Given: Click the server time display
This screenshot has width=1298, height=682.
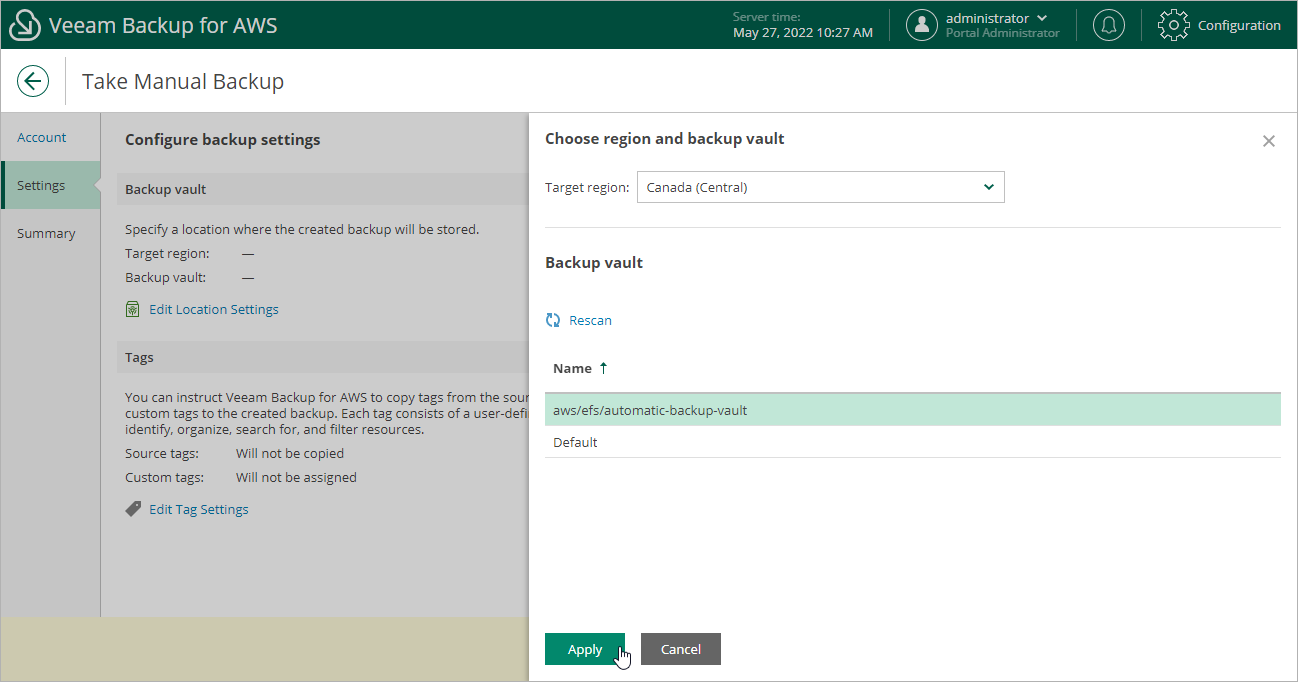Looking at the screenshot, I should coord(803,25).
